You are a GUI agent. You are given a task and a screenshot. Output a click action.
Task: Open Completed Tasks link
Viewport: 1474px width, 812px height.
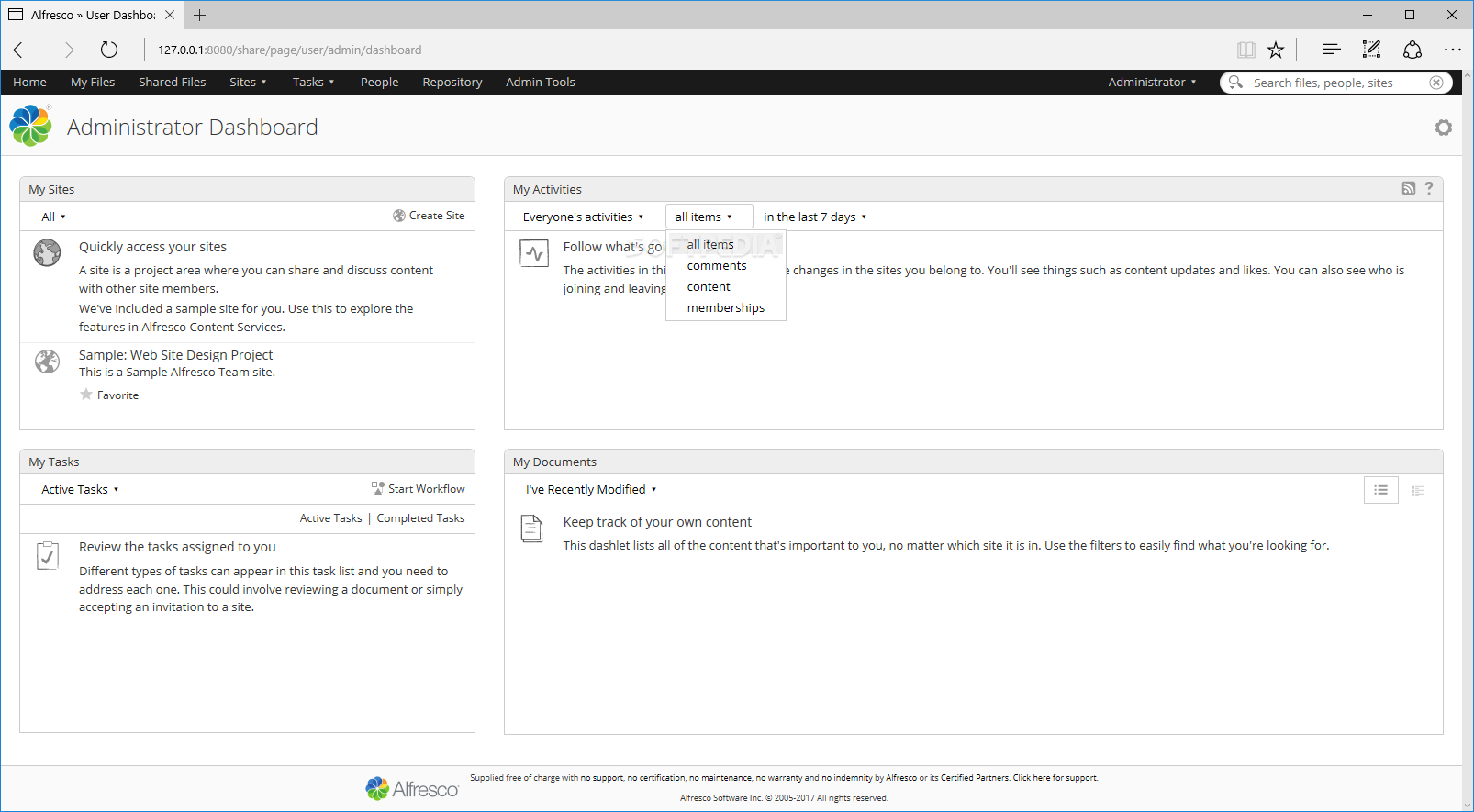coord(420,517)
